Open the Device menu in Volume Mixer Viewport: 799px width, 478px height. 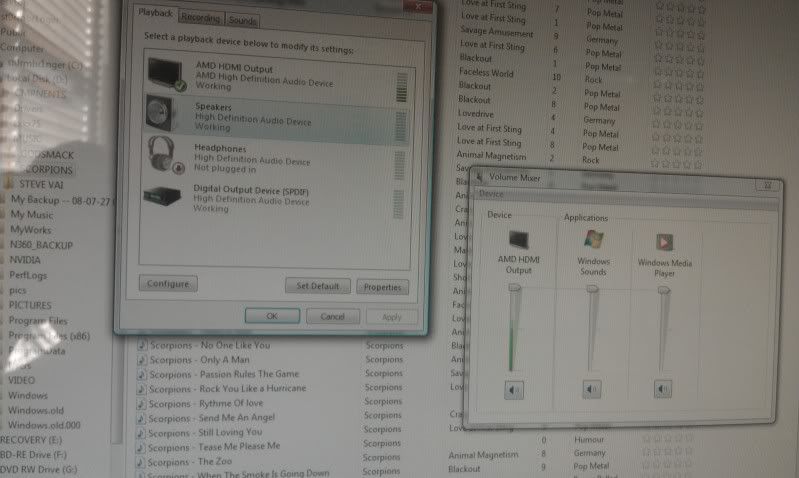pos(491,194)
